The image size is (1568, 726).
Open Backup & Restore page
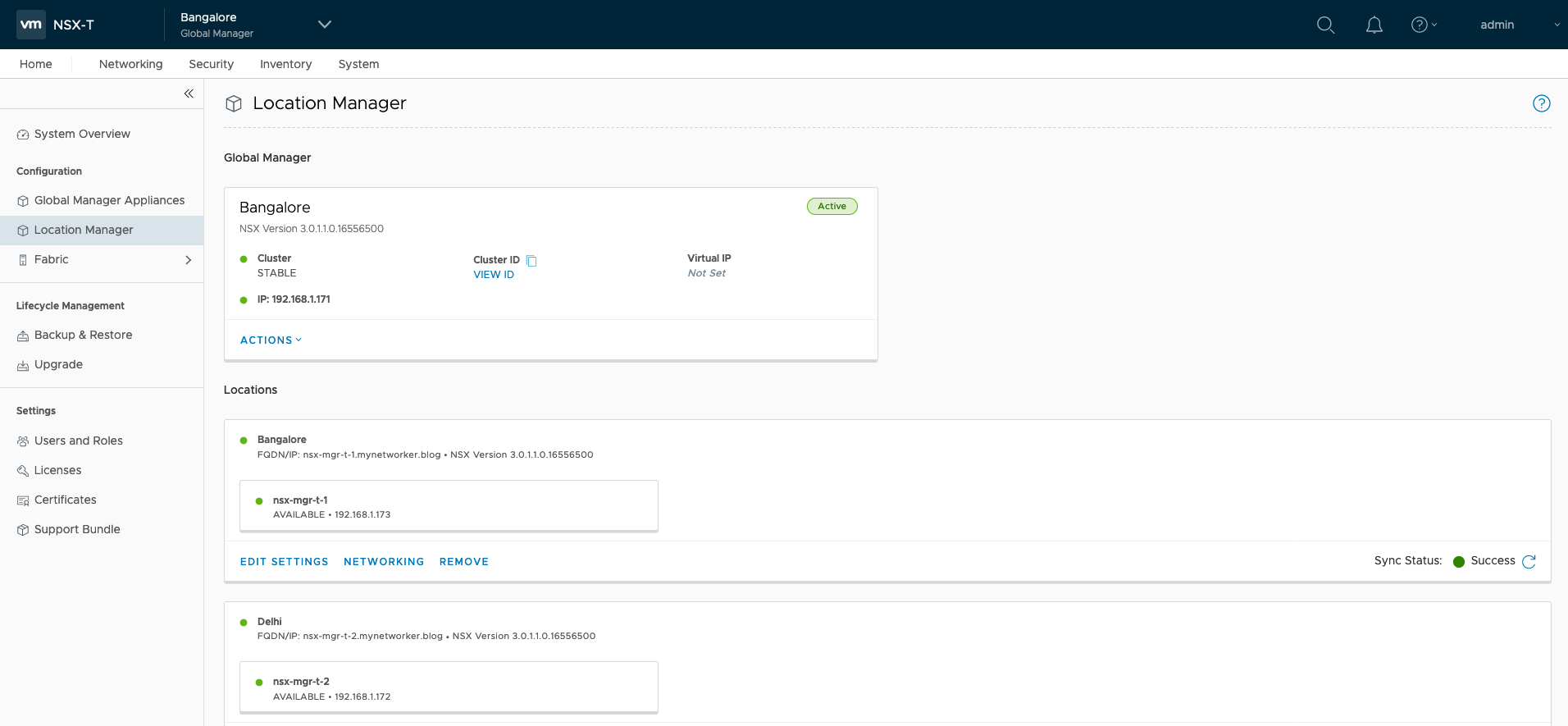(x=83, y=335)
